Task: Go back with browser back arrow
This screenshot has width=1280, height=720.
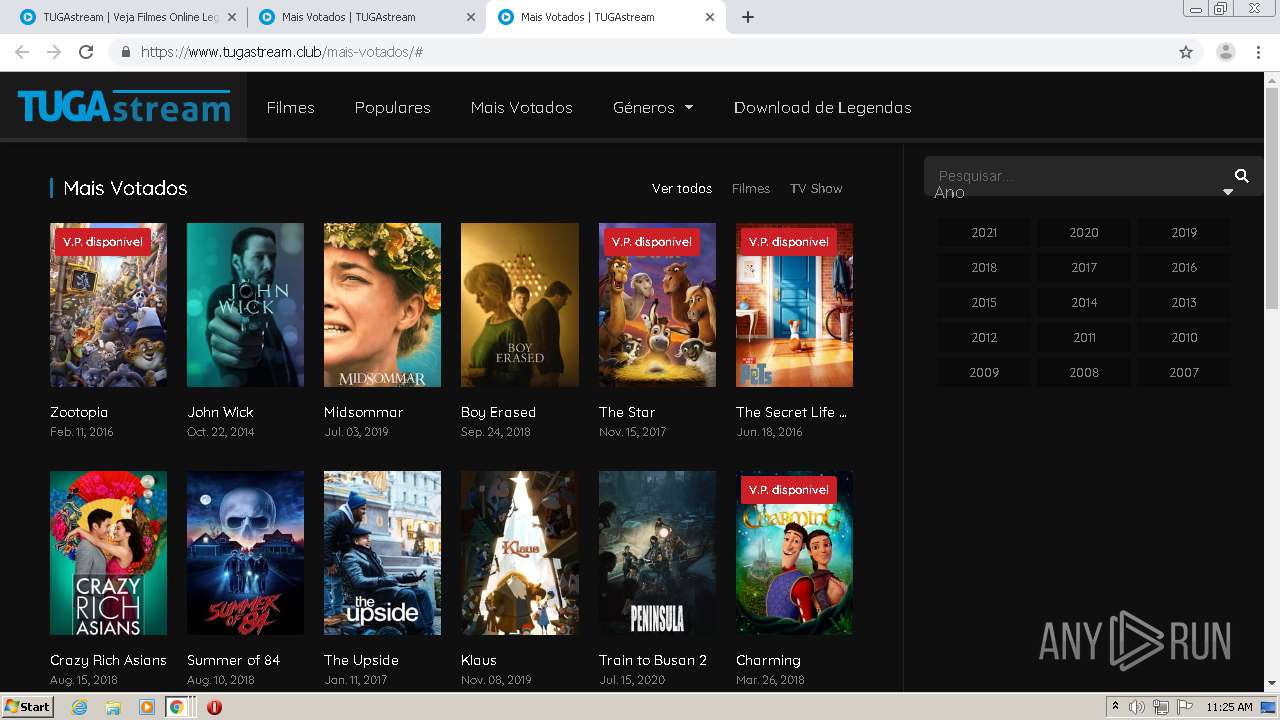Action: coord(22,52)
